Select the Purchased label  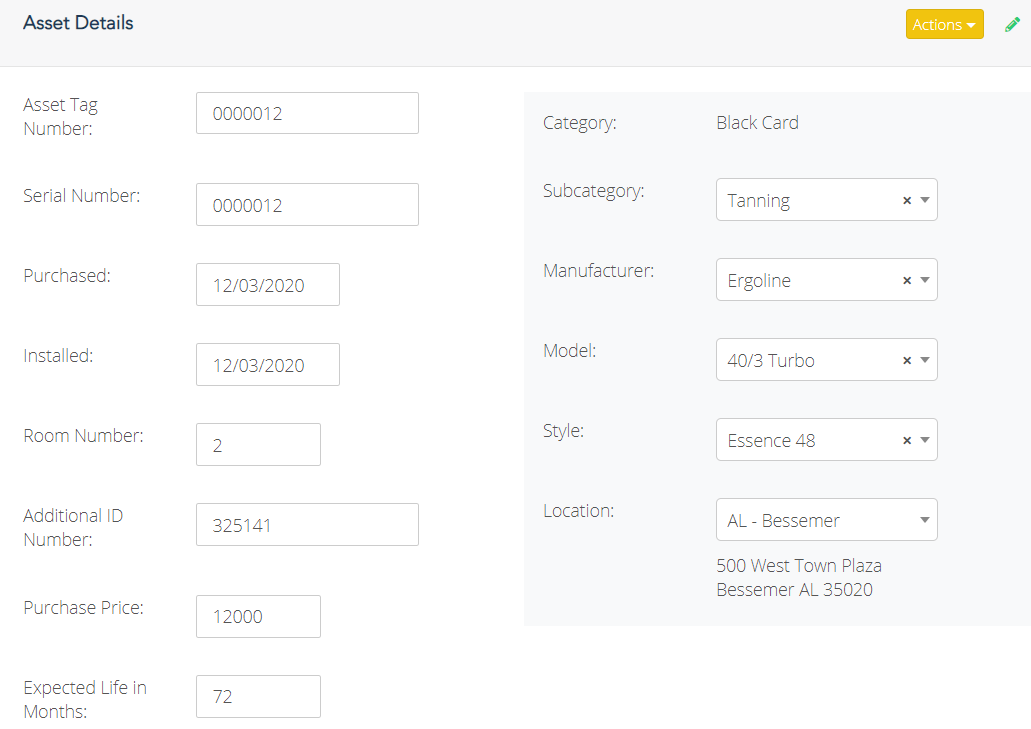[x=67, y=276]
